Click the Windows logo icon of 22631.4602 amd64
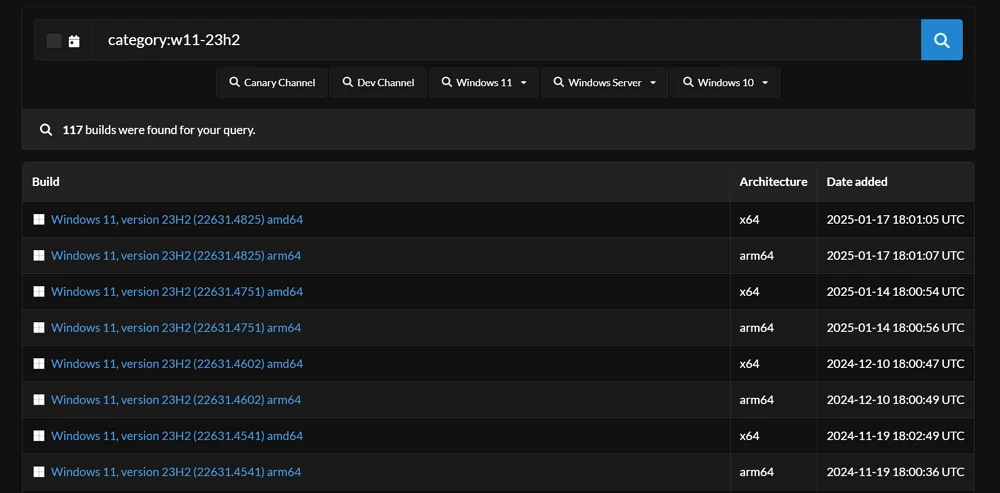 pyautogui.click(x=39, y=364)
